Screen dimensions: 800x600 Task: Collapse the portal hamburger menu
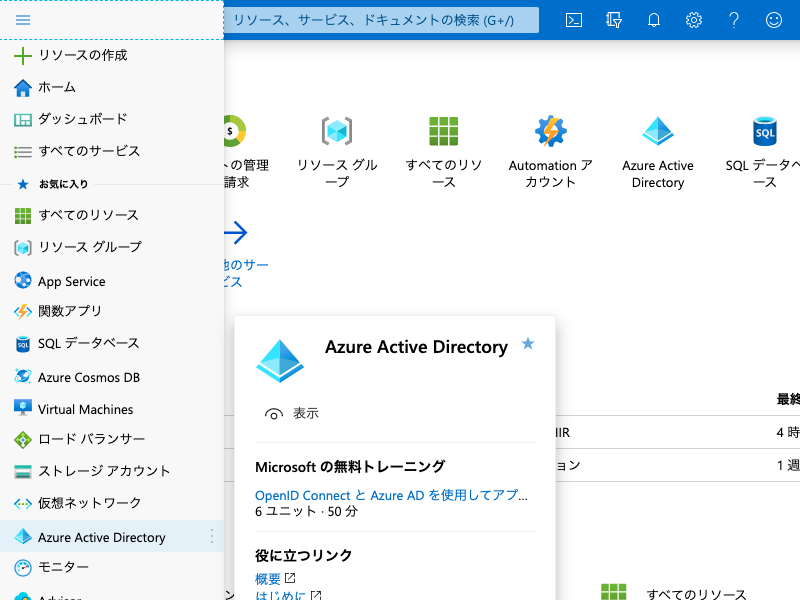click(23, 20)
